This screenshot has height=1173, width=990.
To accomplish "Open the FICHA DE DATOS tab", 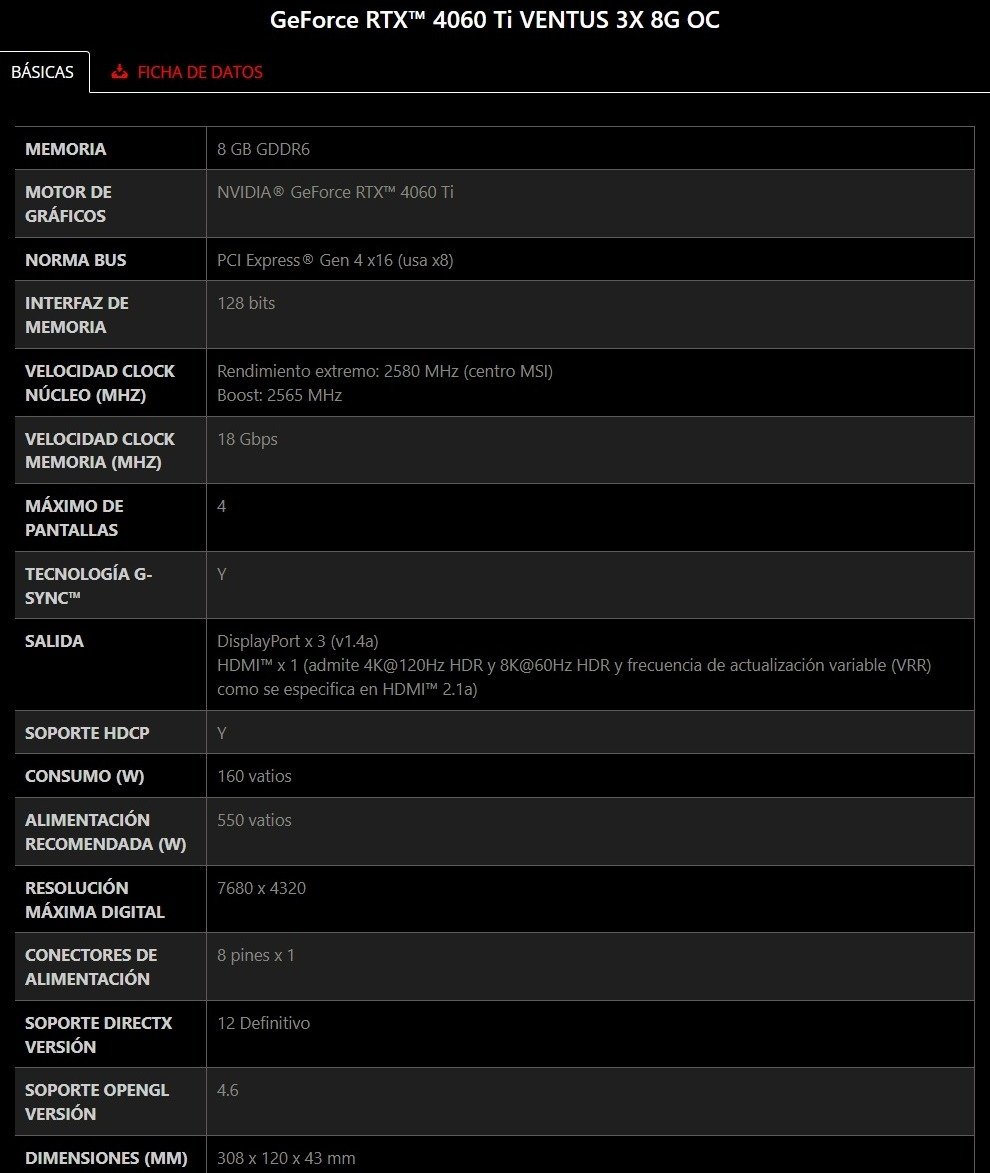I will pyautogui.click(x=199, y=72).
